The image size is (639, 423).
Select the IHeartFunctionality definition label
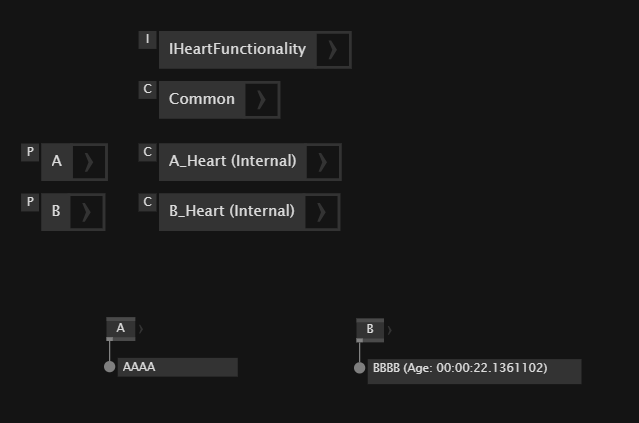pyautogui.click(x=237, y=49)
